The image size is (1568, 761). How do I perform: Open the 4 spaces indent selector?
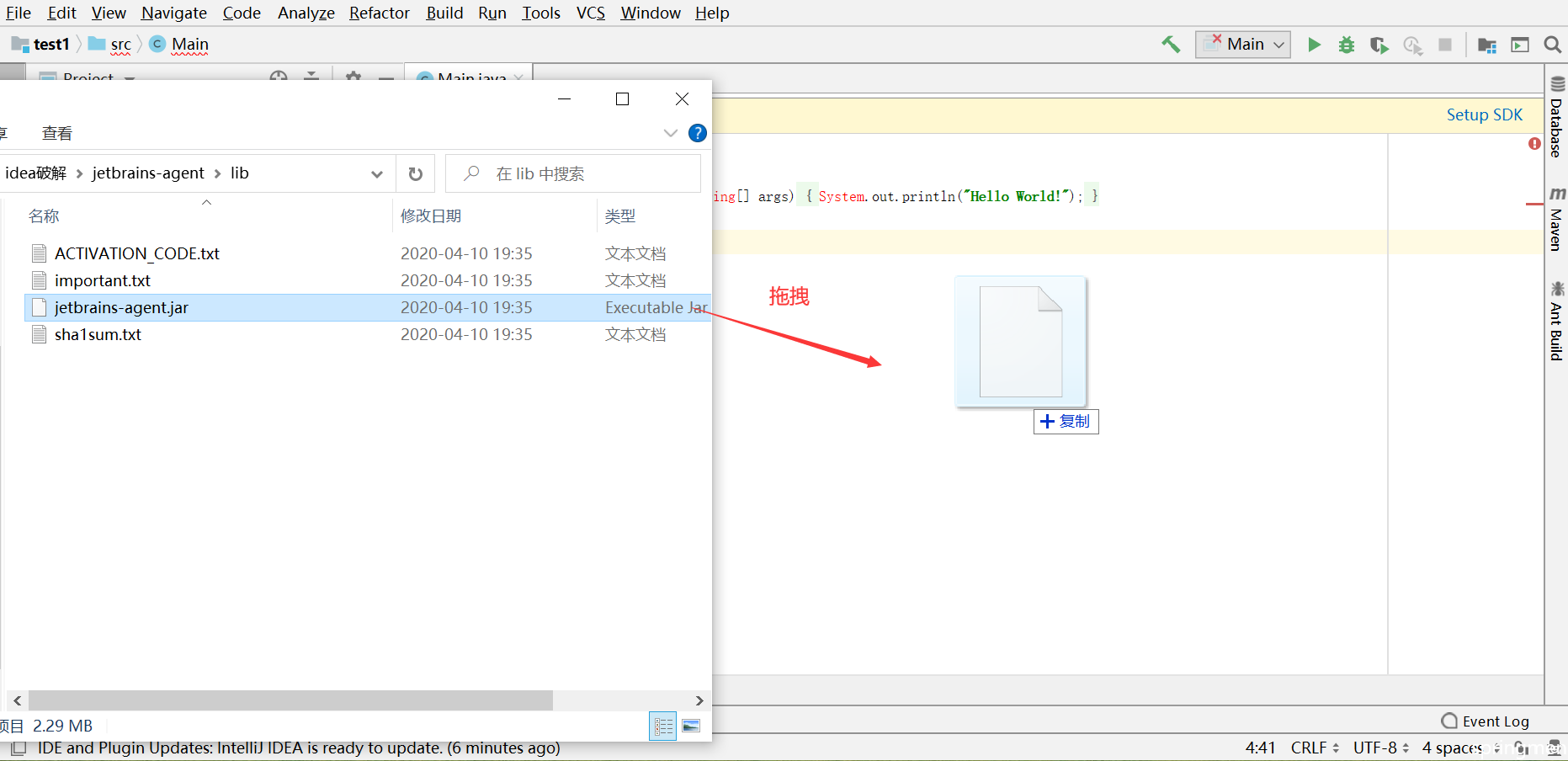coord(1460,748)
